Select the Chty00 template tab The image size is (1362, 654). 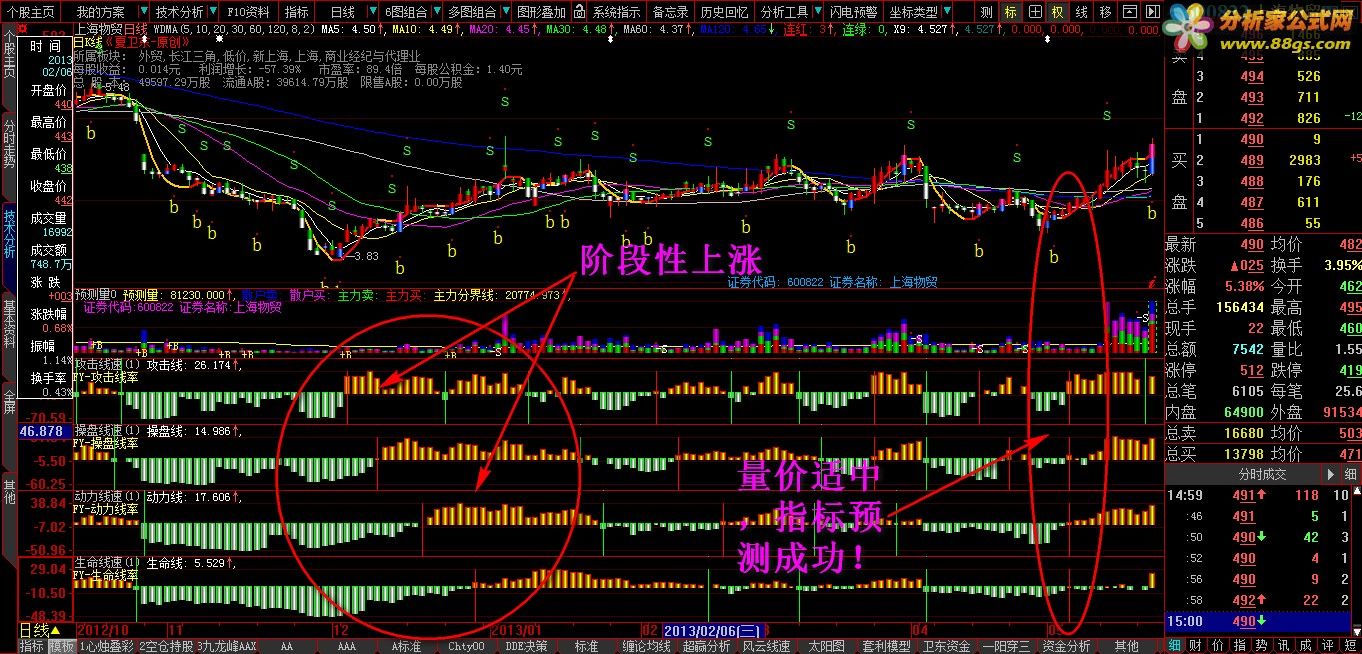(x=466, y=646)
